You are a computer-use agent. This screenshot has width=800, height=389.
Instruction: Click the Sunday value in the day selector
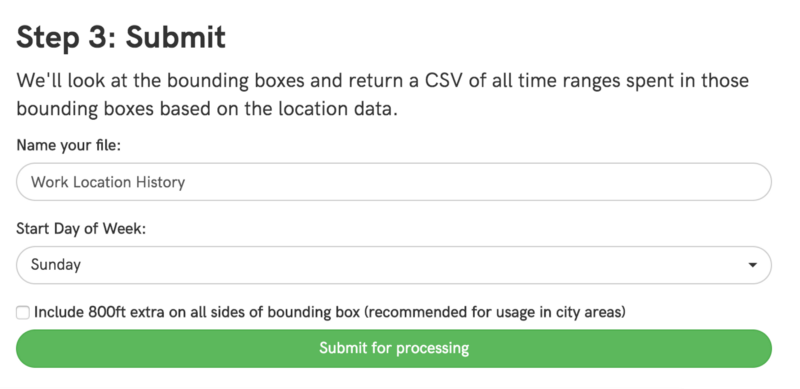point(56,265)
